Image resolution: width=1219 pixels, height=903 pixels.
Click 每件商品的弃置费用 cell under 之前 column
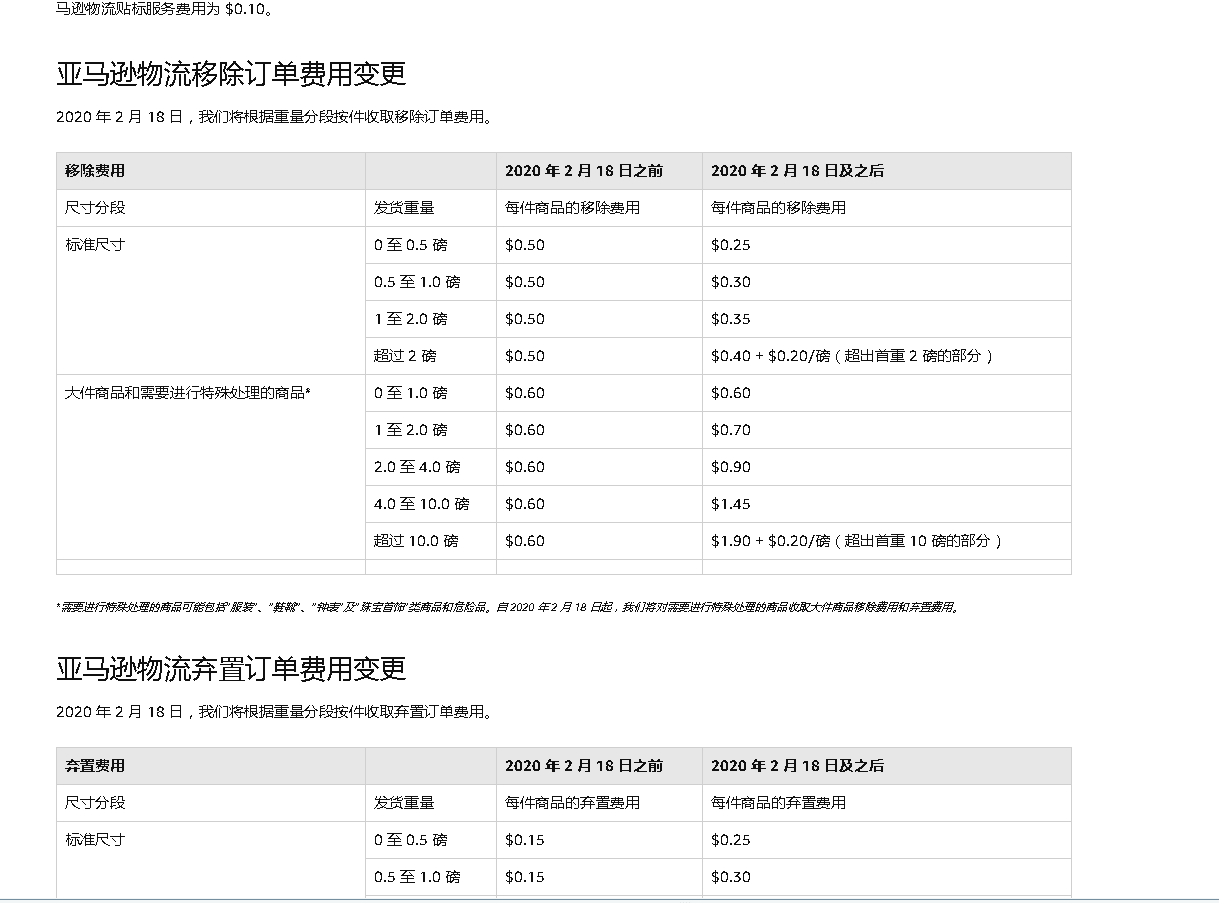click(x=599, y=803)
